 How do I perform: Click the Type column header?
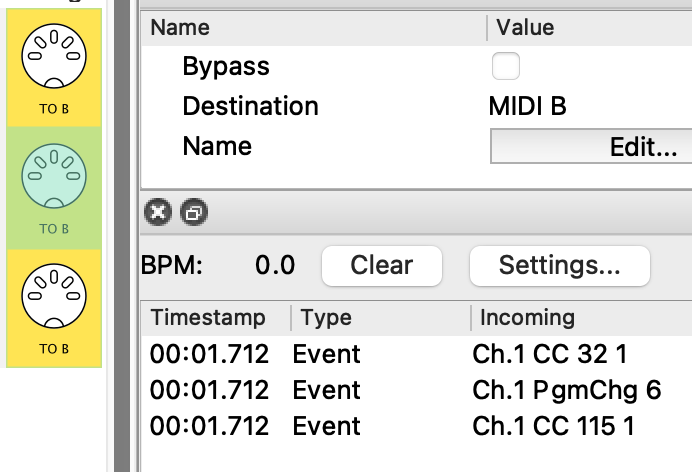[327, 318]
